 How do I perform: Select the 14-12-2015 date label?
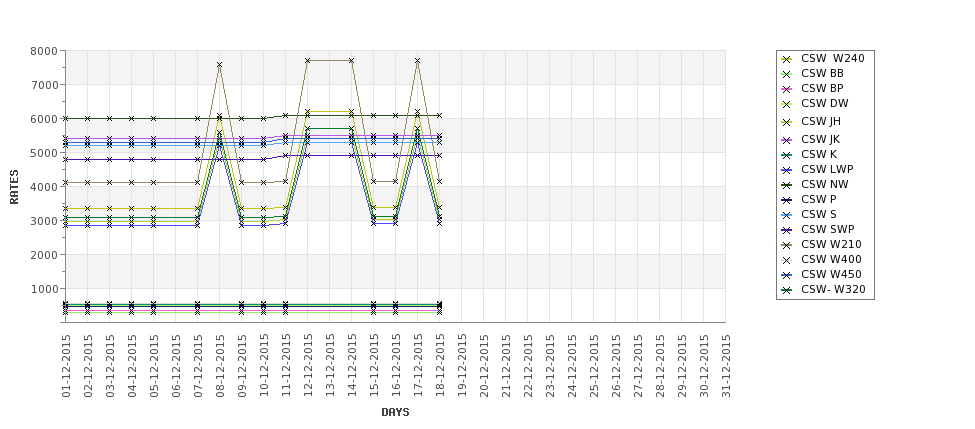tap(352, 366)
